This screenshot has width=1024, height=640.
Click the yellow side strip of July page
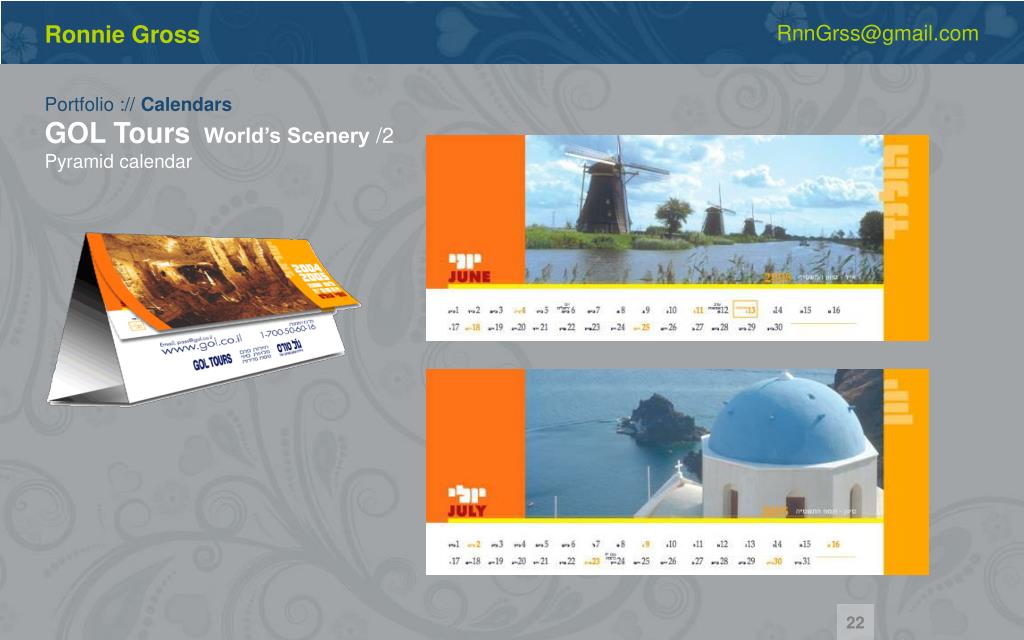tap(906, 472)
